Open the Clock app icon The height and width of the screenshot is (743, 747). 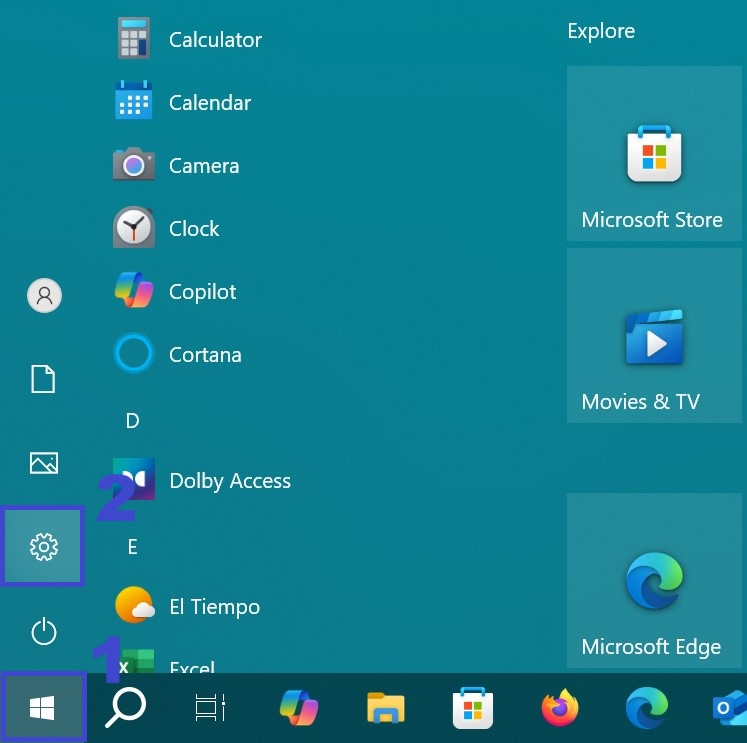[x=134, y=227]
